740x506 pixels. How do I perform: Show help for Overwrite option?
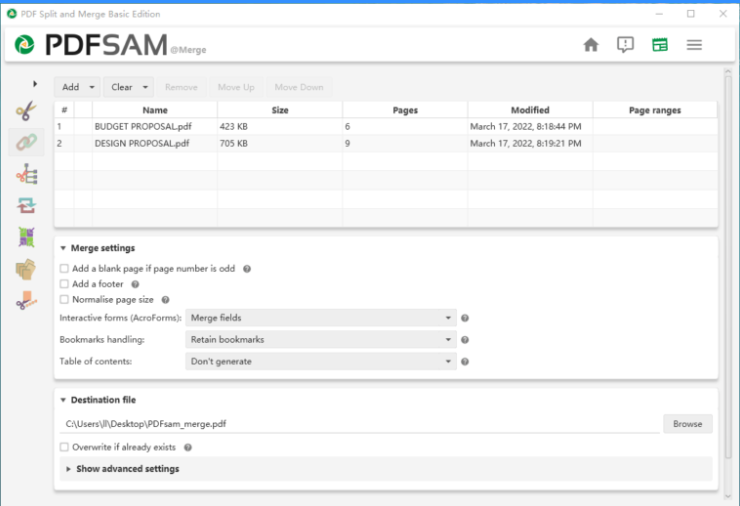pos(188,447)
